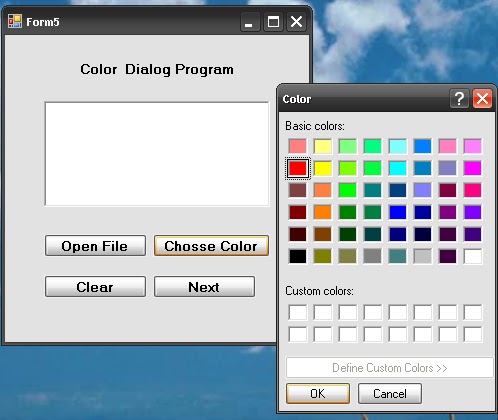Select the first custom color slot

coord(298,312)
